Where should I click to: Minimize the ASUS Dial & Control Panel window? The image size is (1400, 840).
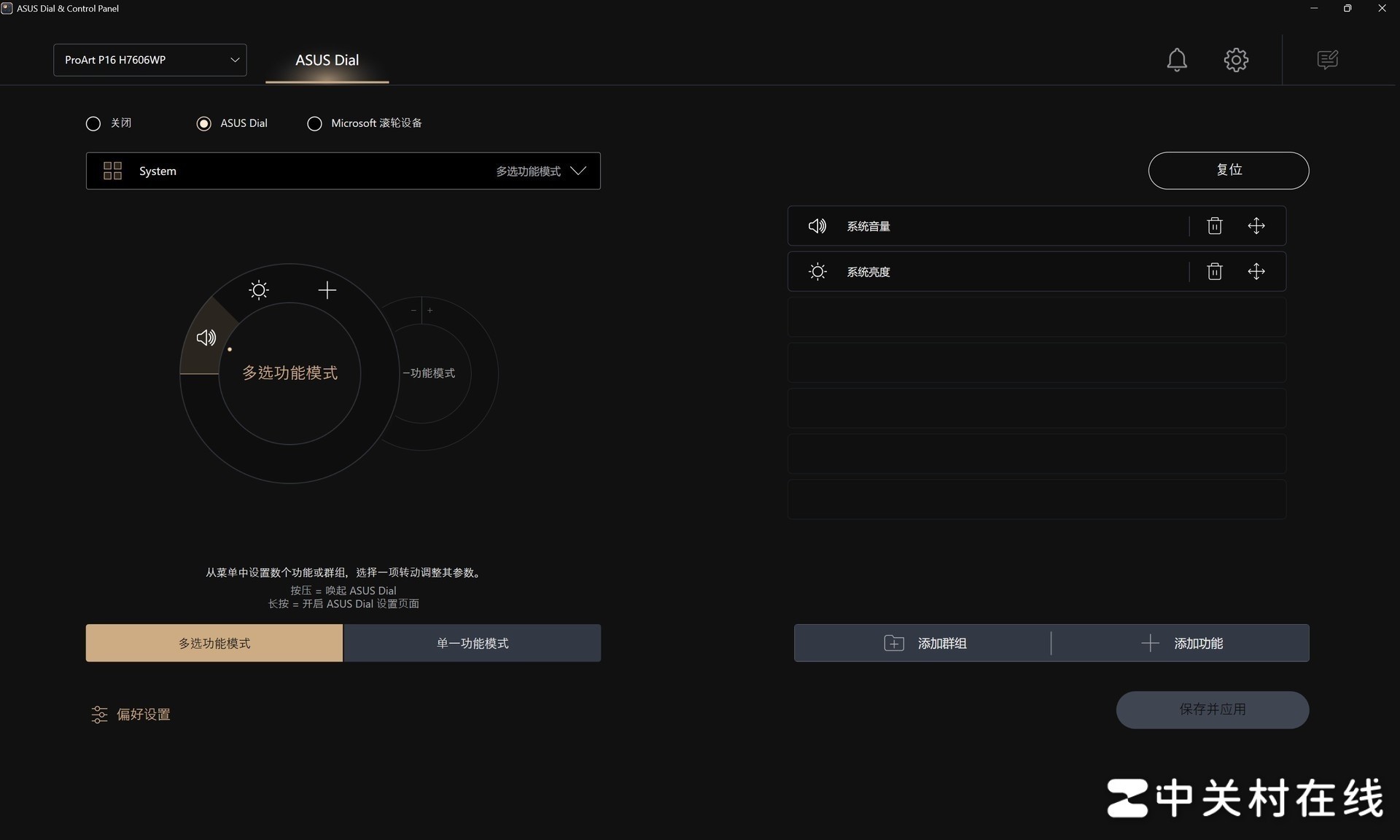click(1314, 9)
